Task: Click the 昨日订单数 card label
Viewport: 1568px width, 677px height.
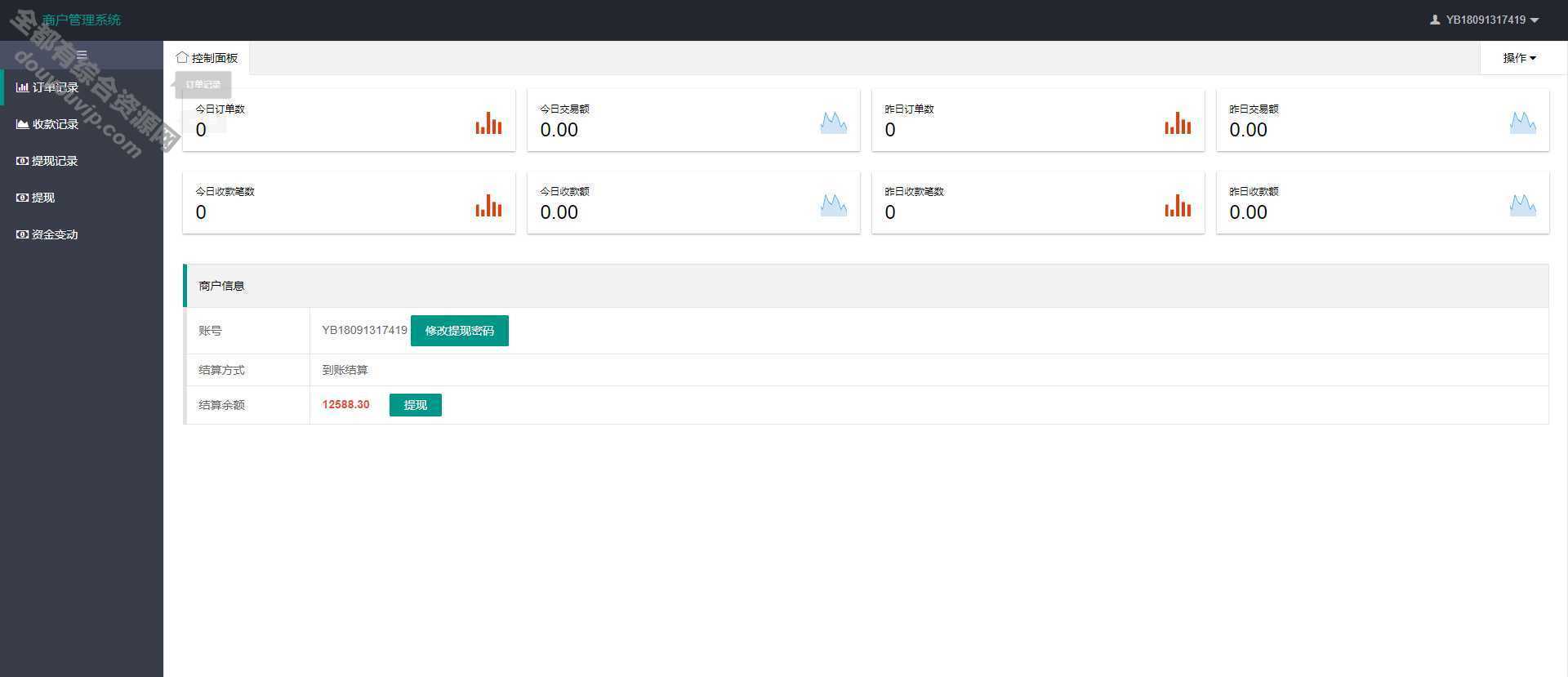Action: [910, 109]
